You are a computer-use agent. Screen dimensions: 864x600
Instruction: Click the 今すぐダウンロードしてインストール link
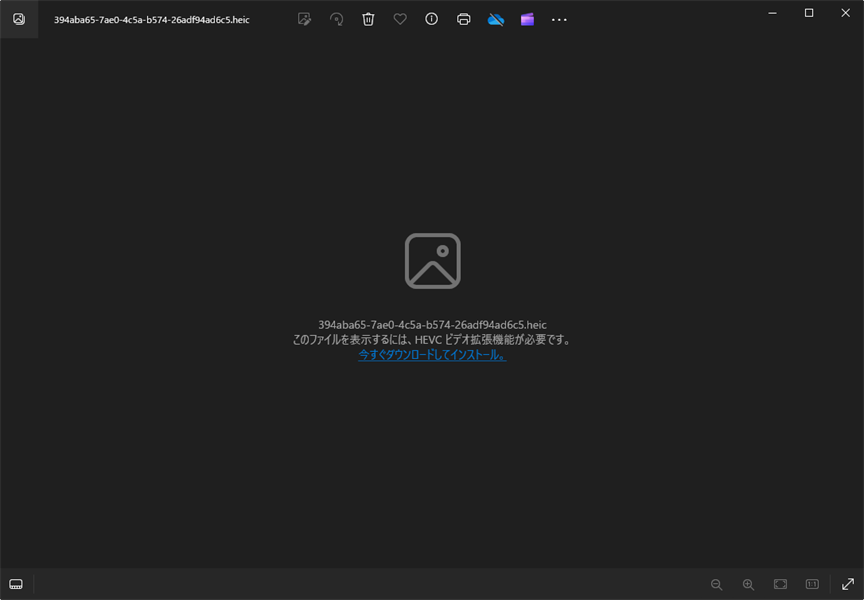coord(432,355)
